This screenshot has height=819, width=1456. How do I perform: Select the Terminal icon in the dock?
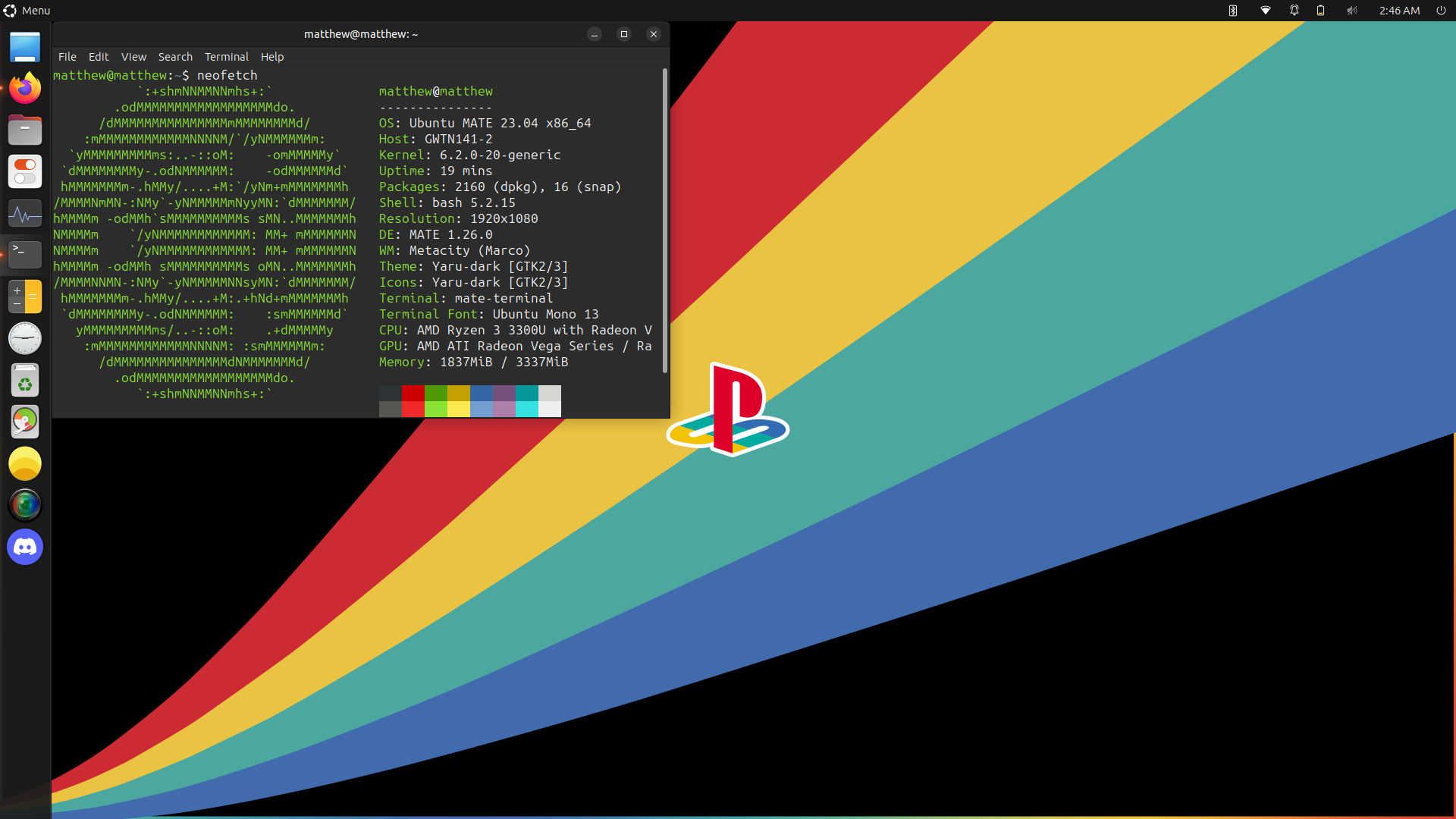pyautogui.click(x=25, y=255)
